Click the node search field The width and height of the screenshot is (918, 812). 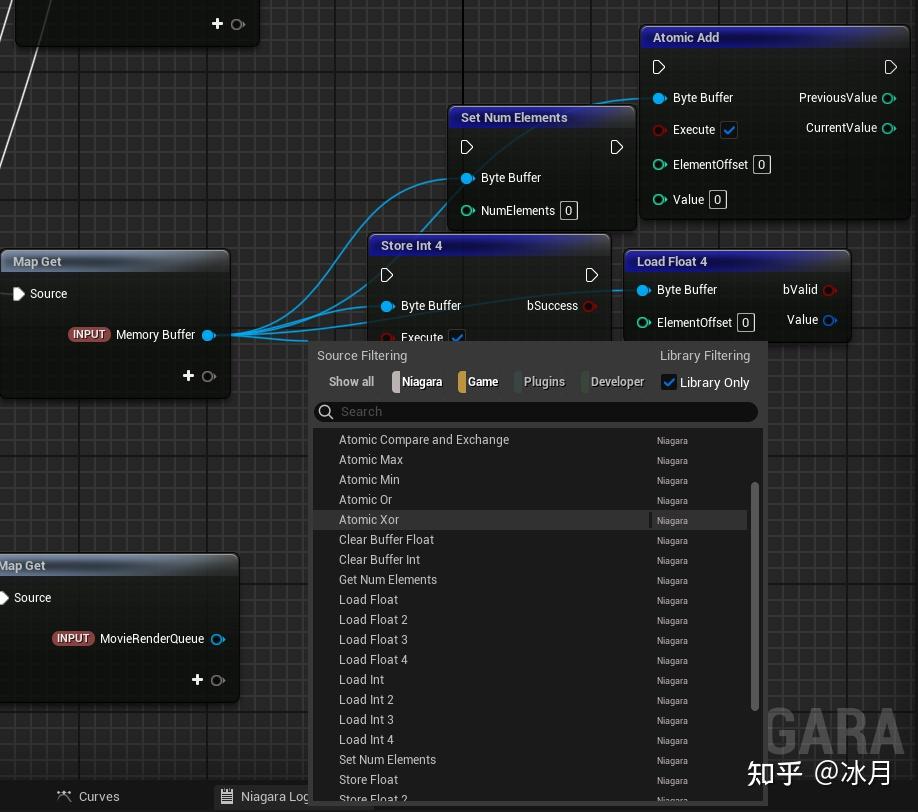tap(540, 412)
